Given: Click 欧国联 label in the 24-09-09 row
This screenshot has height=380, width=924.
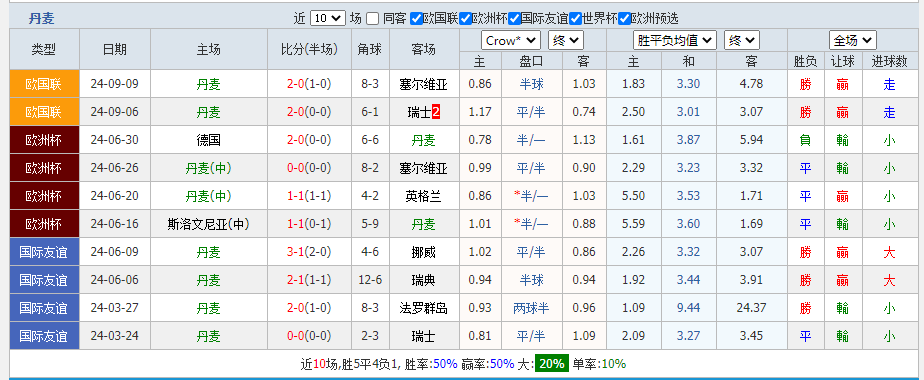Looking at the screenshot, I should 44,84.
